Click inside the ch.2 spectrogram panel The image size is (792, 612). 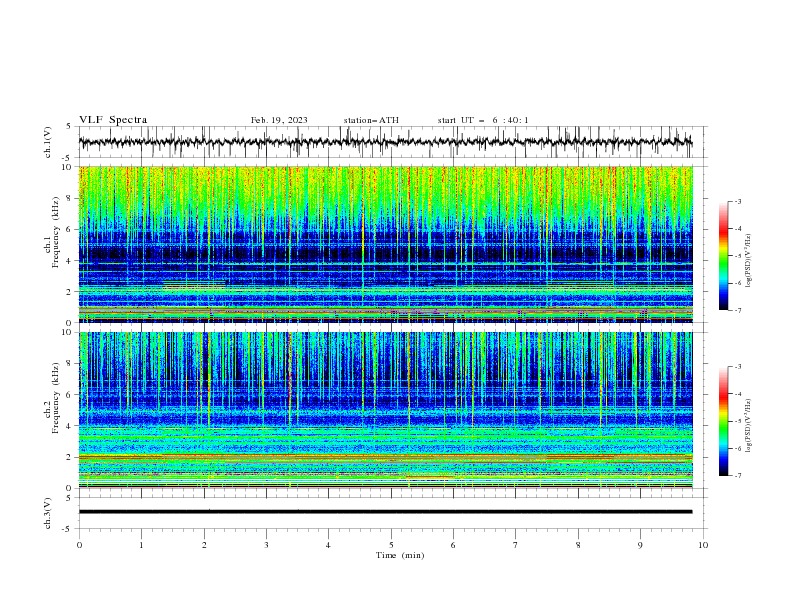385,410
